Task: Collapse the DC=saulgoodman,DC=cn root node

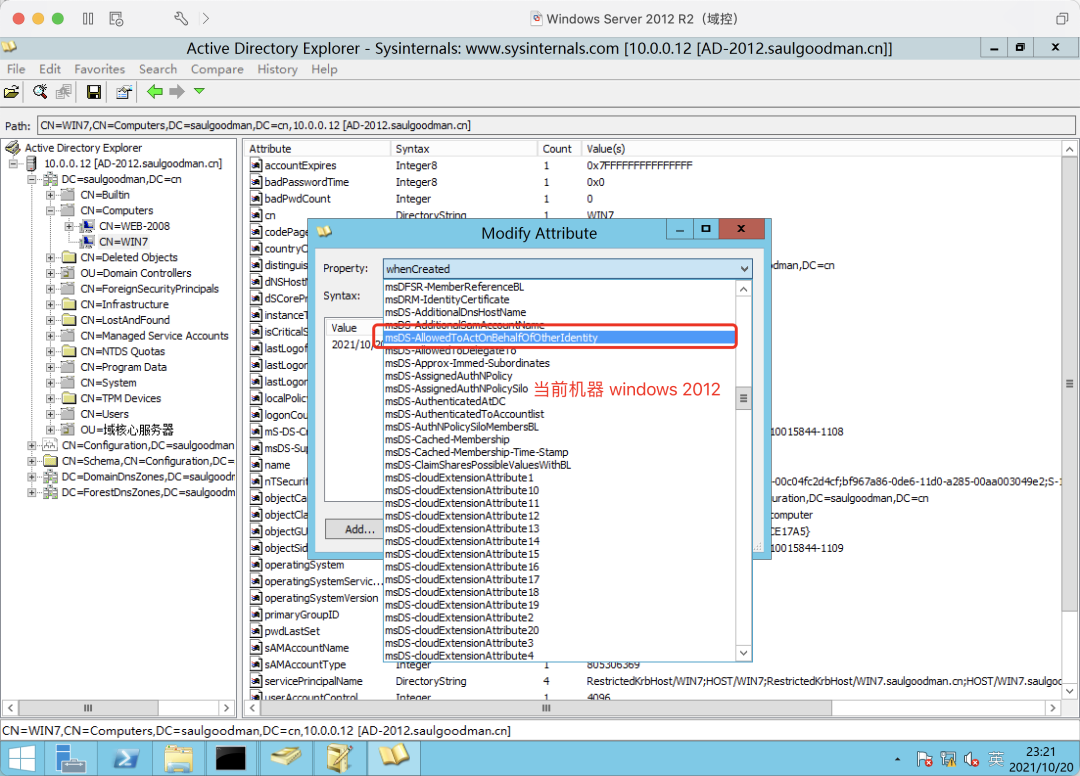Action: (32, 179)
